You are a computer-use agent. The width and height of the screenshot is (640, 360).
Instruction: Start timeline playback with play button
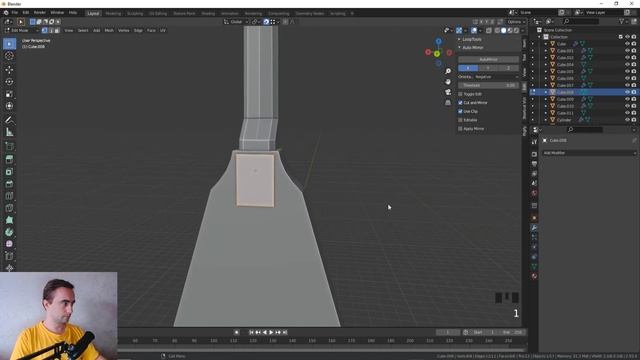[x=271, y=332]
